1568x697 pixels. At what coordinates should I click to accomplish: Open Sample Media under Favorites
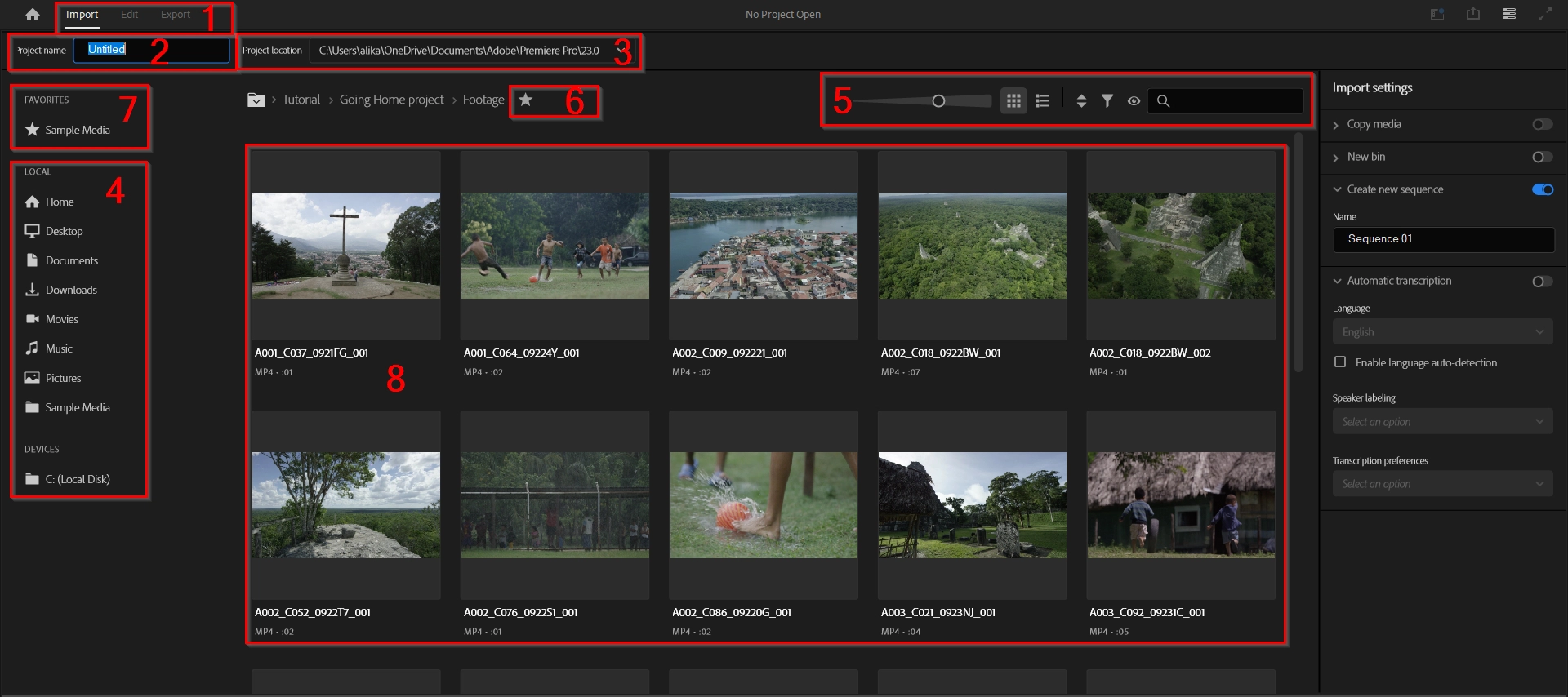(68, 130)
